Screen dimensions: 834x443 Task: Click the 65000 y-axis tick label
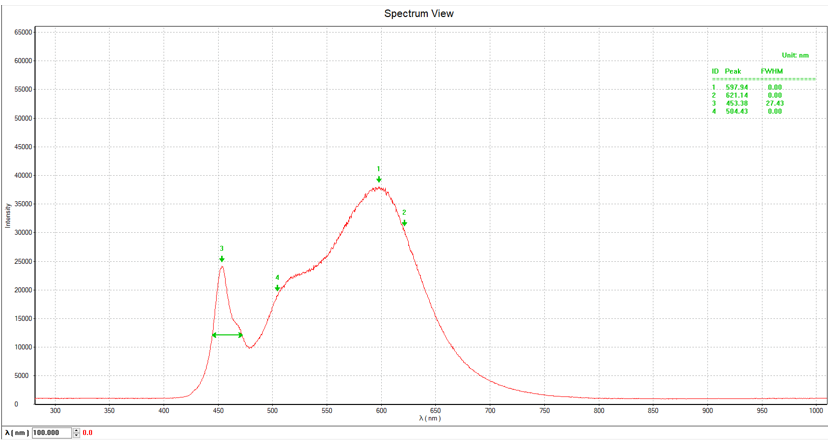tap(23, 32)
